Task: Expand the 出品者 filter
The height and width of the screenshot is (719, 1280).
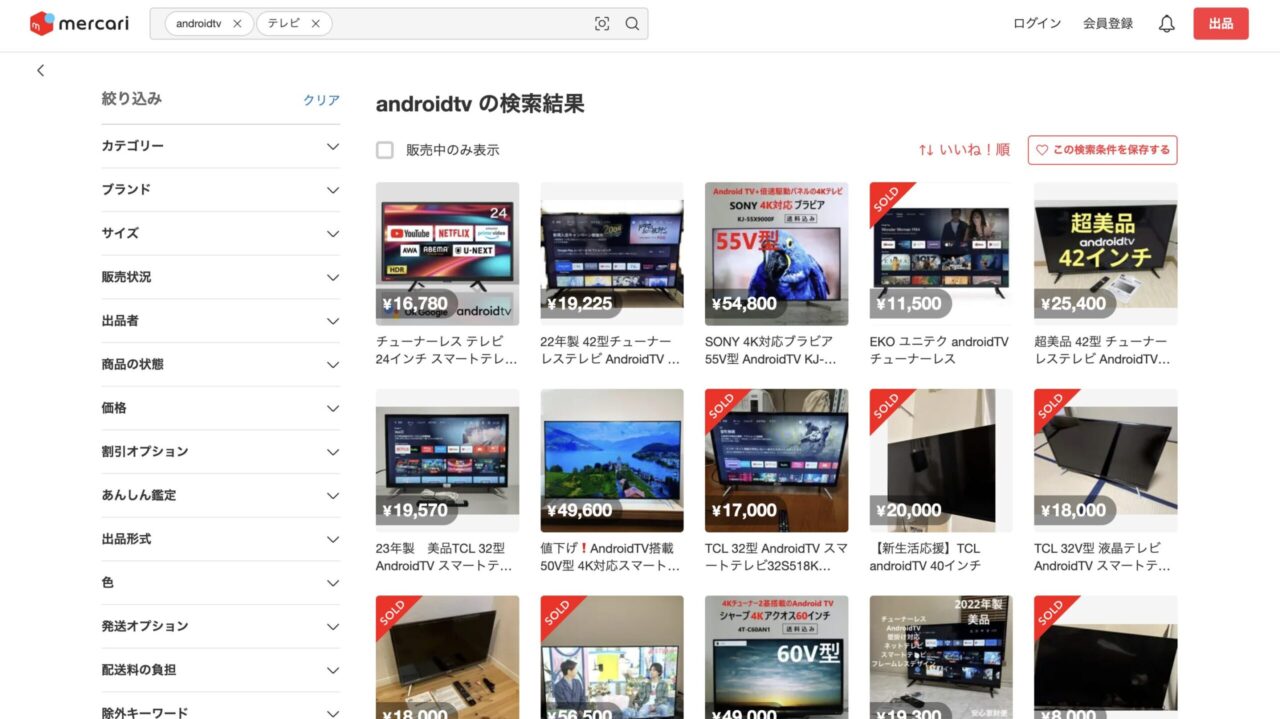Action: point(221,321)
